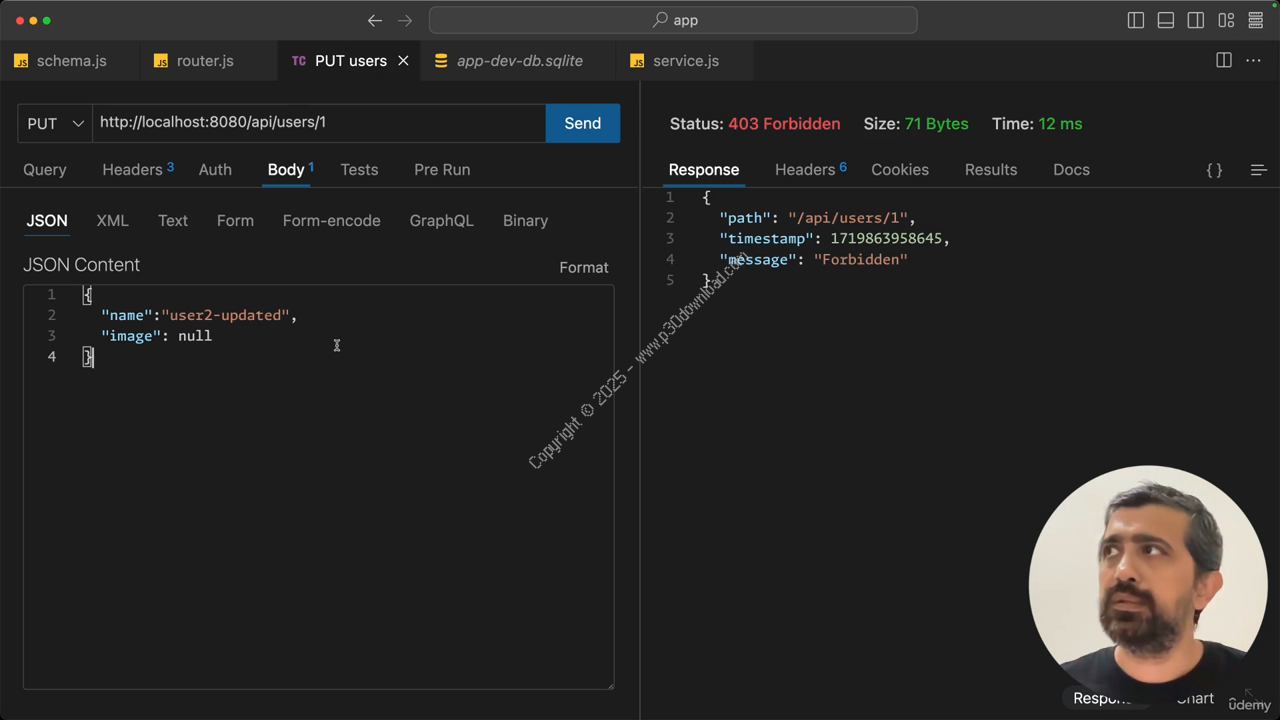This screenshot has width=1280, height=720.
Task: Open the request Headers tab
Action: [138, 170]
